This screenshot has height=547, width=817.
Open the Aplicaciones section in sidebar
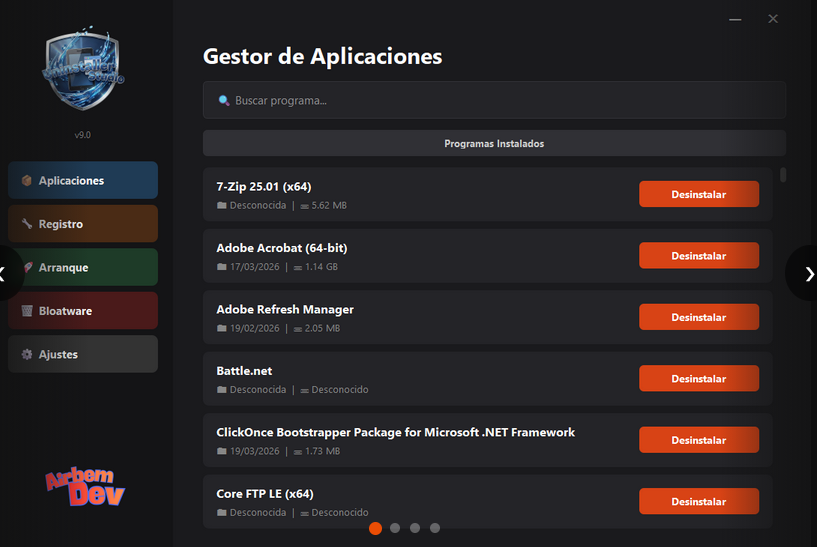(x=83, y=180)
